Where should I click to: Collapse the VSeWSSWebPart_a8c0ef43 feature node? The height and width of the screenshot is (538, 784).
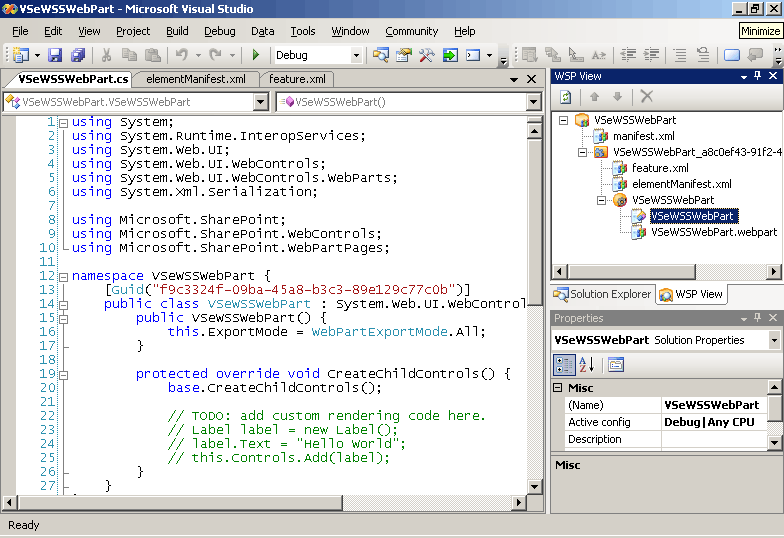(582, 152)
